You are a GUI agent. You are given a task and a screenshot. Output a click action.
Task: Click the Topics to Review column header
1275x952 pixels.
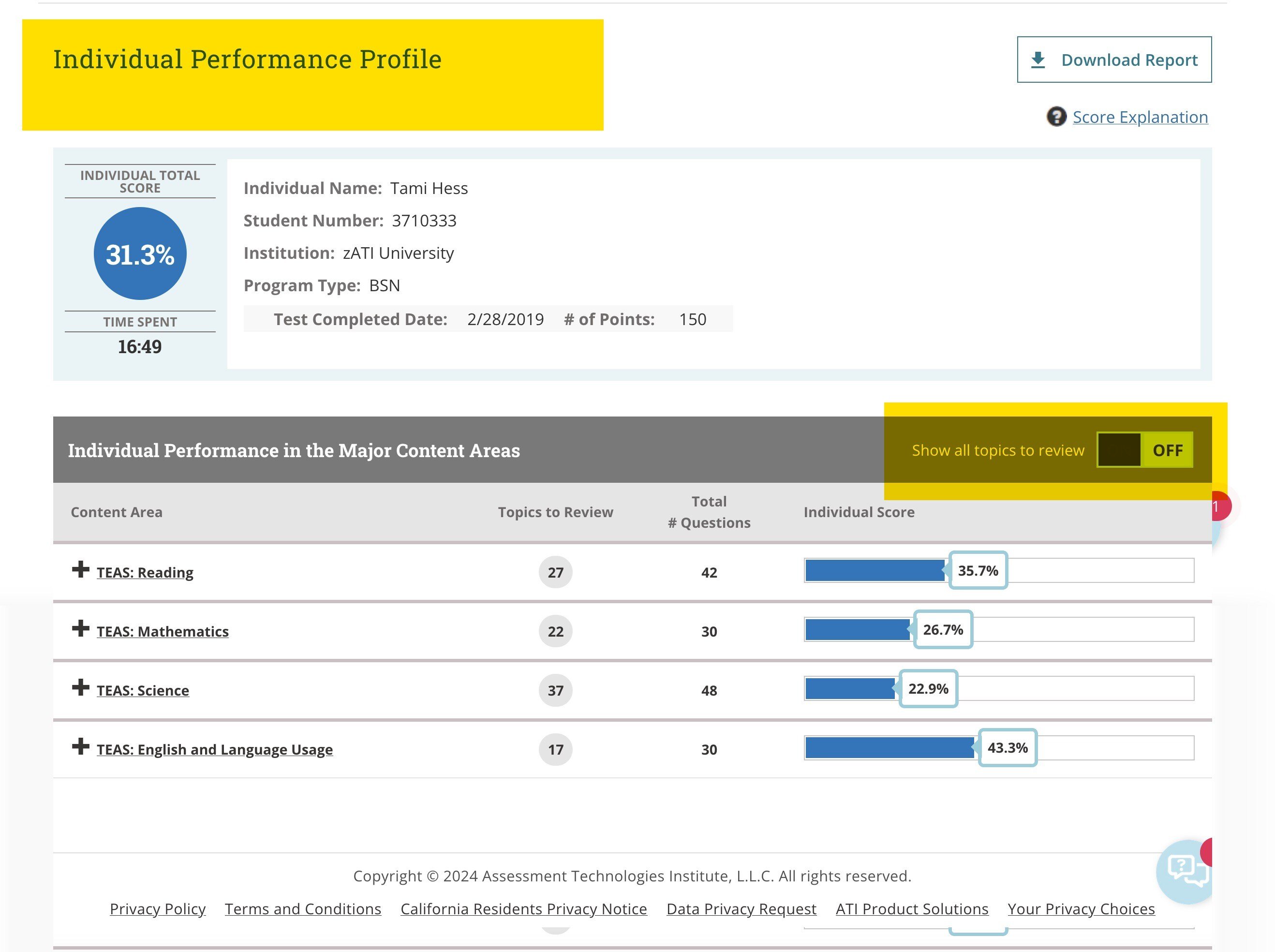point(555,512)
